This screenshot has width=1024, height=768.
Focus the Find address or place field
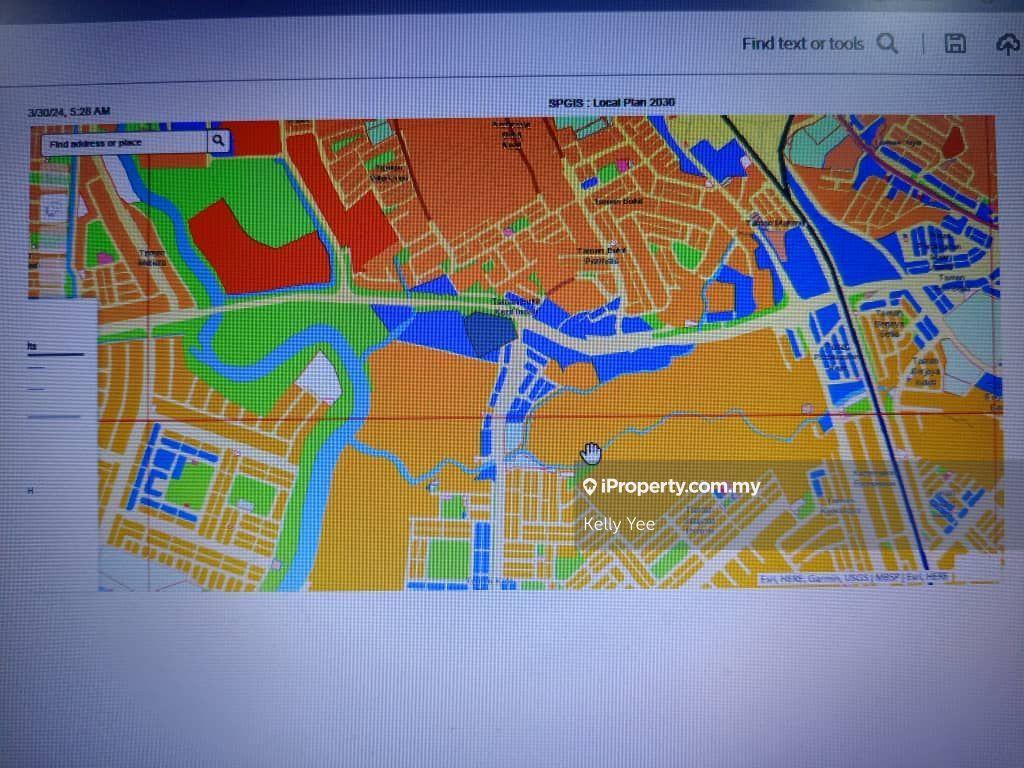(124, 143)
